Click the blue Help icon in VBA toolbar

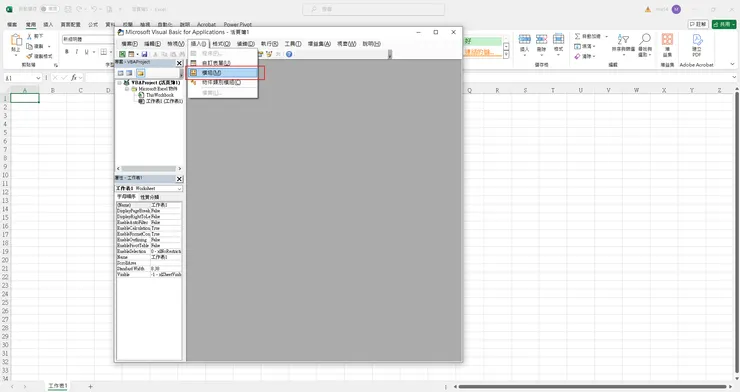tap(289, 54)
